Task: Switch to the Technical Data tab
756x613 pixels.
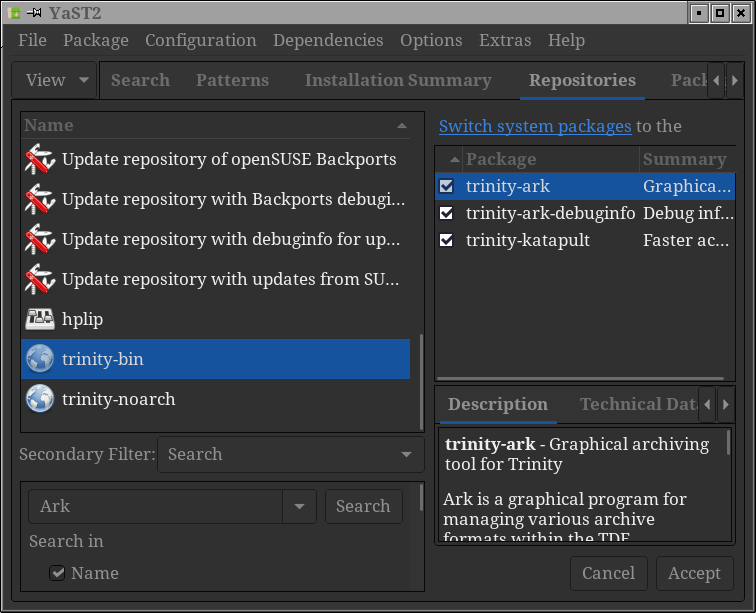Action: (638, 404)
